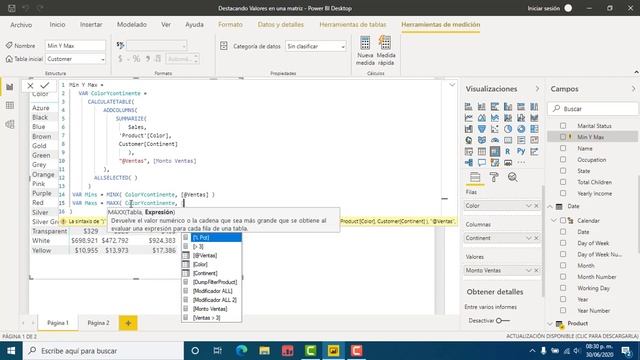
Task: Add a new report page
Action: (128, 323)
